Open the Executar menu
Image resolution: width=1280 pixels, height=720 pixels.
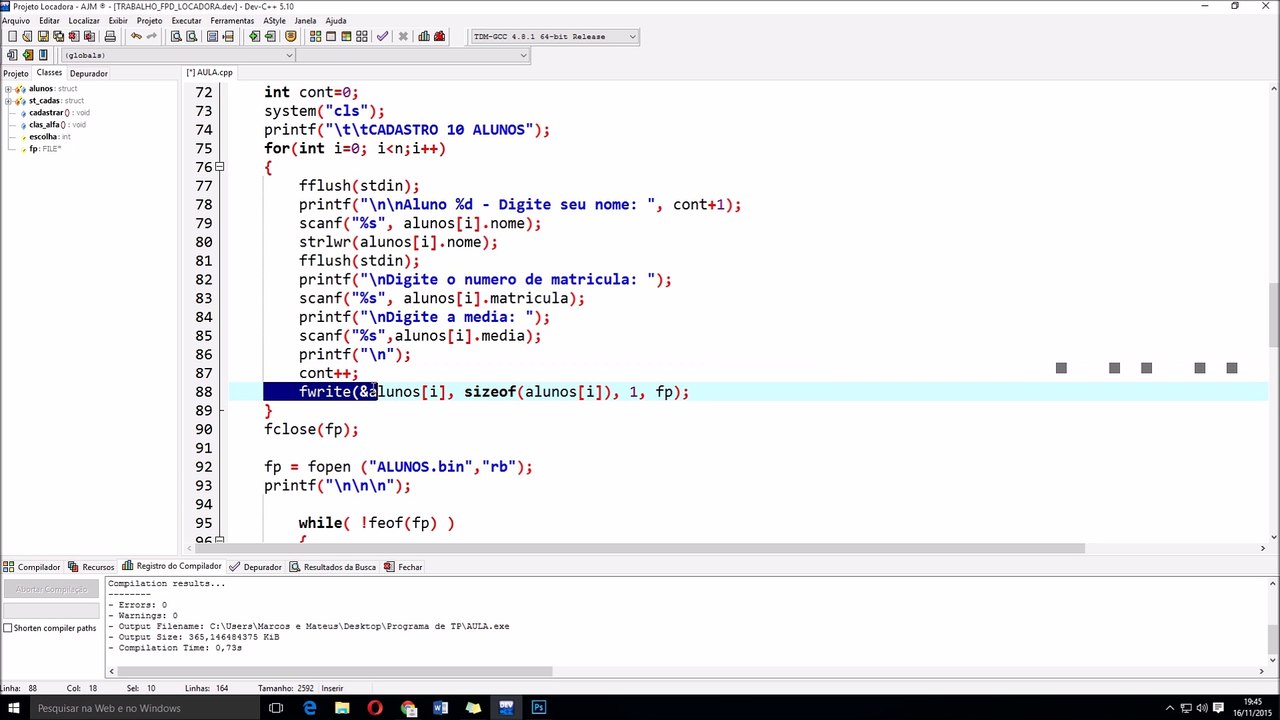pos(186,20)
